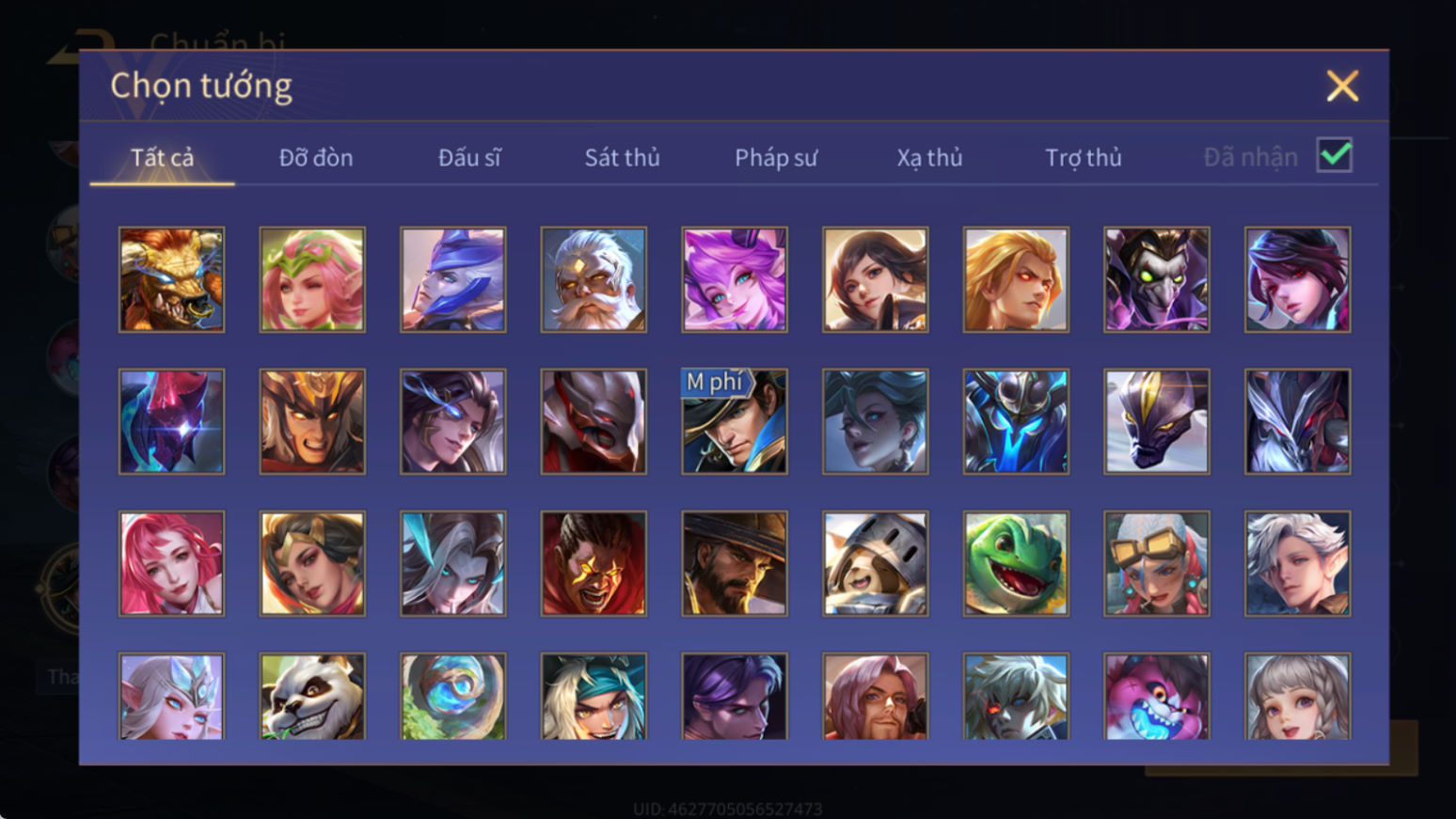Screen dimensions: 1456x819
Task: Toggle the 'Đã nhận' checkbox
Action: [x=1335, y=156]
